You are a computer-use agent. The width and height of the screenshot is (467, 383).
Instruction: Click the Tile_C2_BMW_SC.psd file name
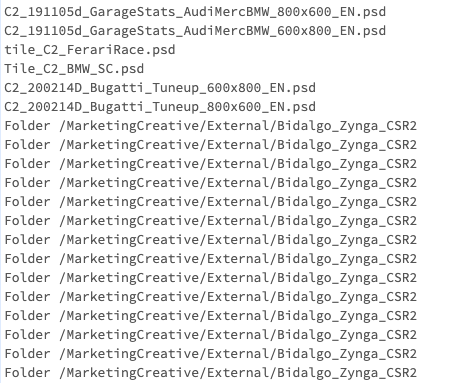coord(74,69)
